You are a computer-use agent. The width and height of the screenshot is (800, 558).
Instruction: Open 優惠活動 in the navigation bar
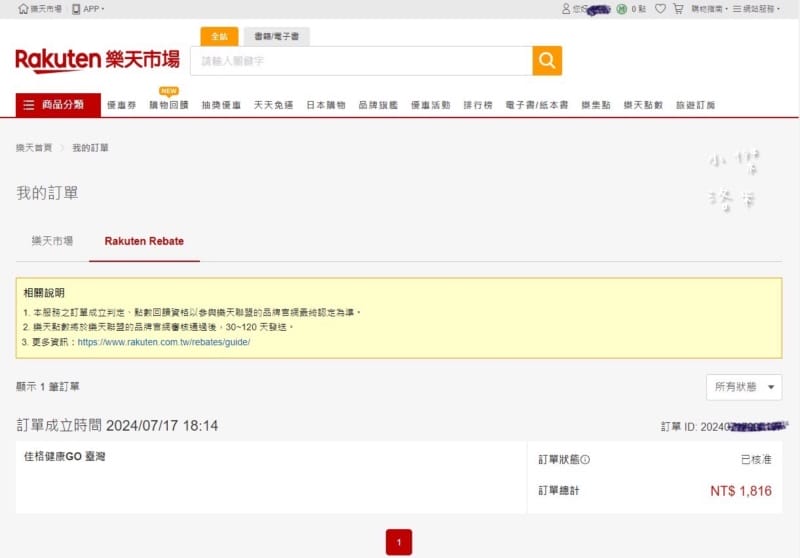[x=431, y=105]
